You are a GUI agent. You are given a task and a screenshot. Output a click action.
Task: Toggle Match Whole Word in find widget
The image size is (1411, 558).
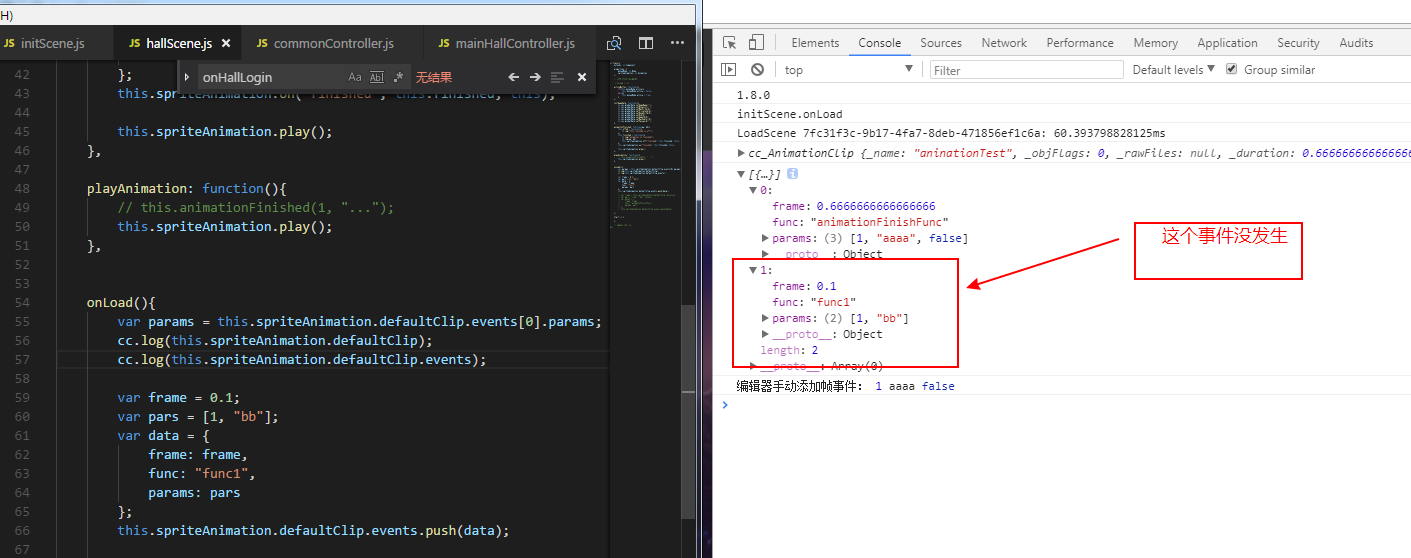pos(377,77)
